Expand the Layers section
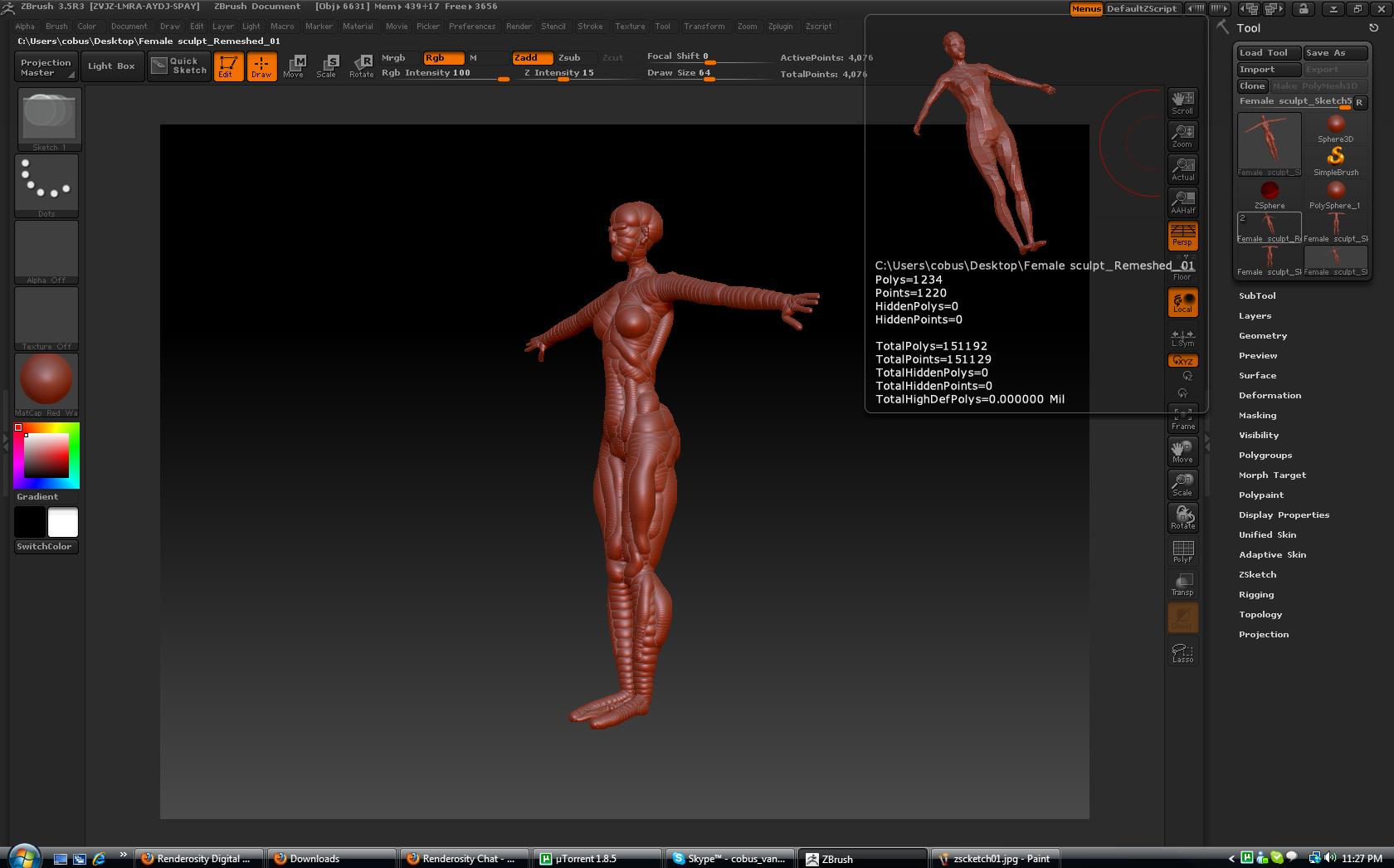This screenshot has height=868, width=1394. pos(1255,316)
